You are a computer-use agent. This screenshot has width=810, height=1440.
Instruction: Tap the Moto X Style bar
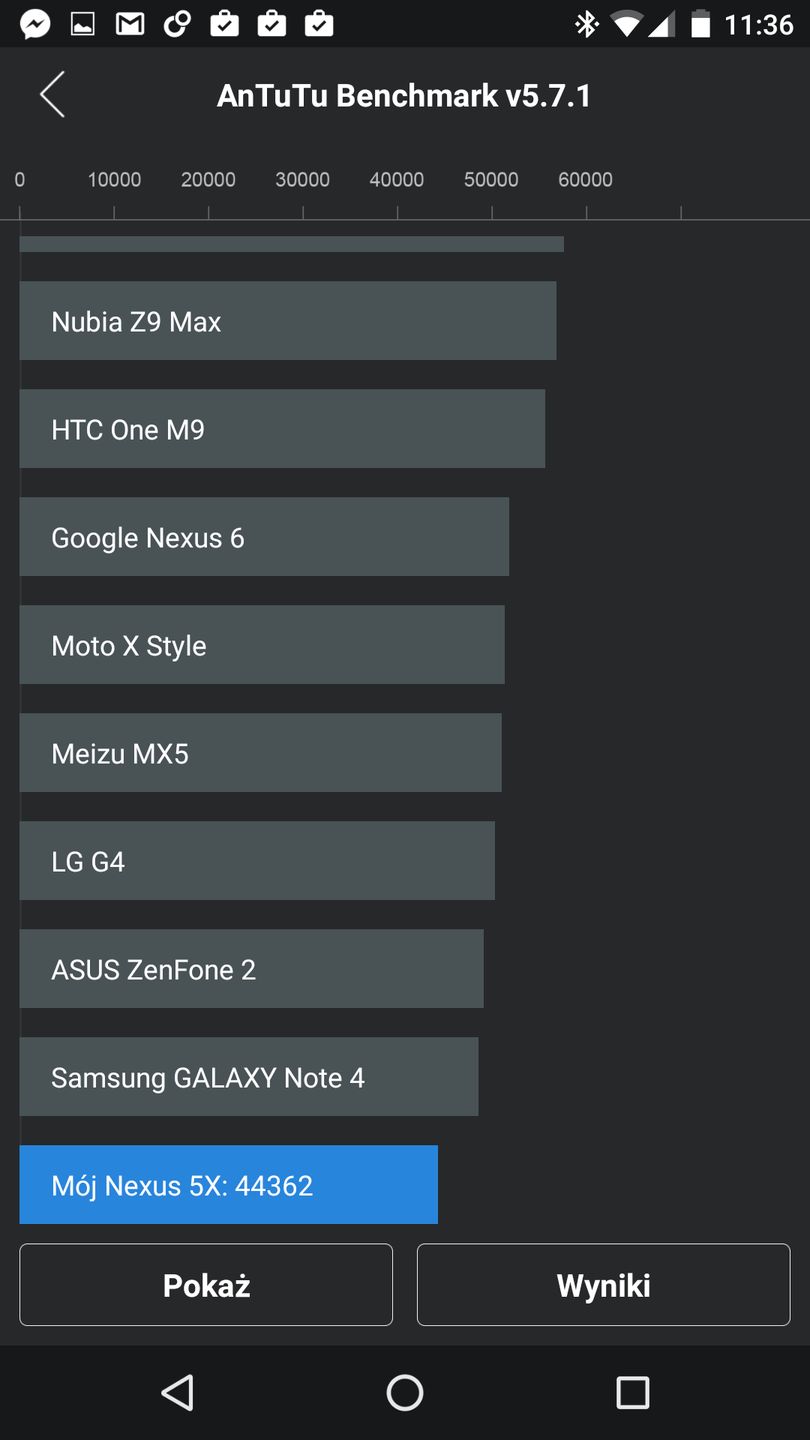pyautogui.click(x=262, y=645)
